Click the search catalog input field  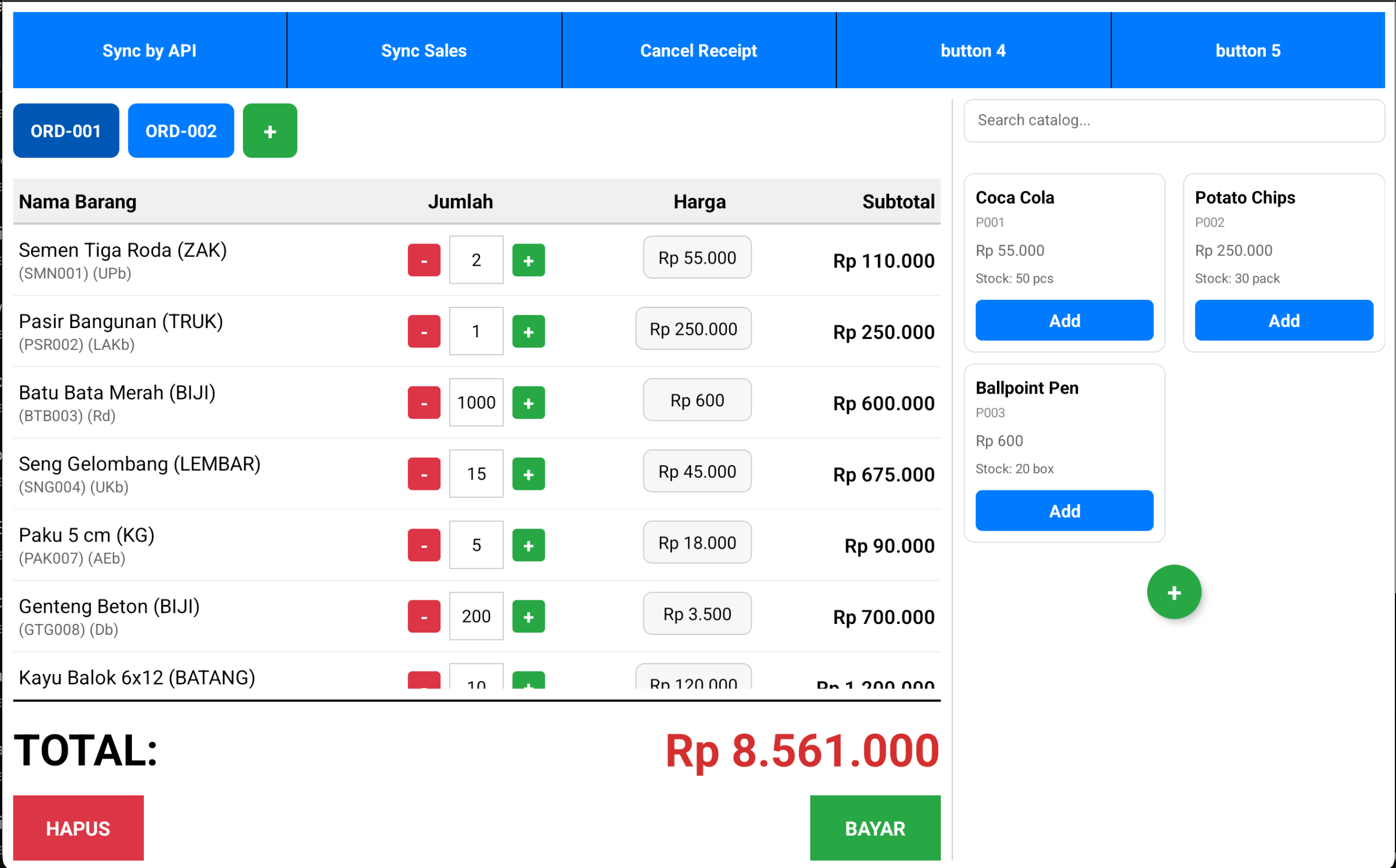pos(1174,120)
